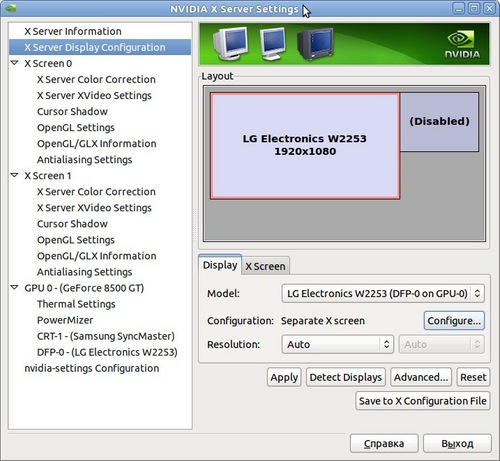Viewport: 500px width, 461px height.
Task: Select the Disabled display in layout
Action: [x=439, y=122]
